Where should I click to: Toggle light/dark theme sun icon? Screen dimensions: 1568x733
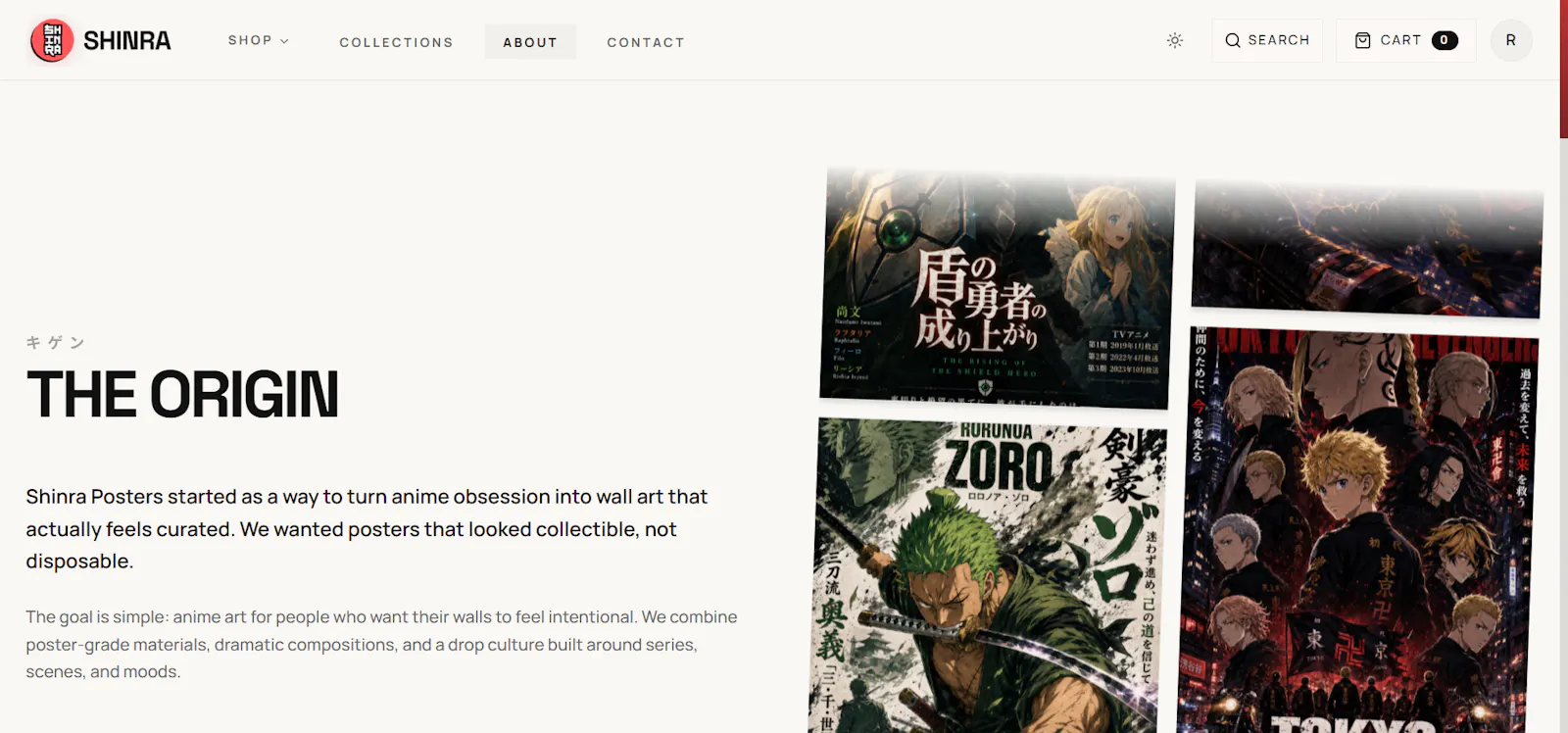1175,40
